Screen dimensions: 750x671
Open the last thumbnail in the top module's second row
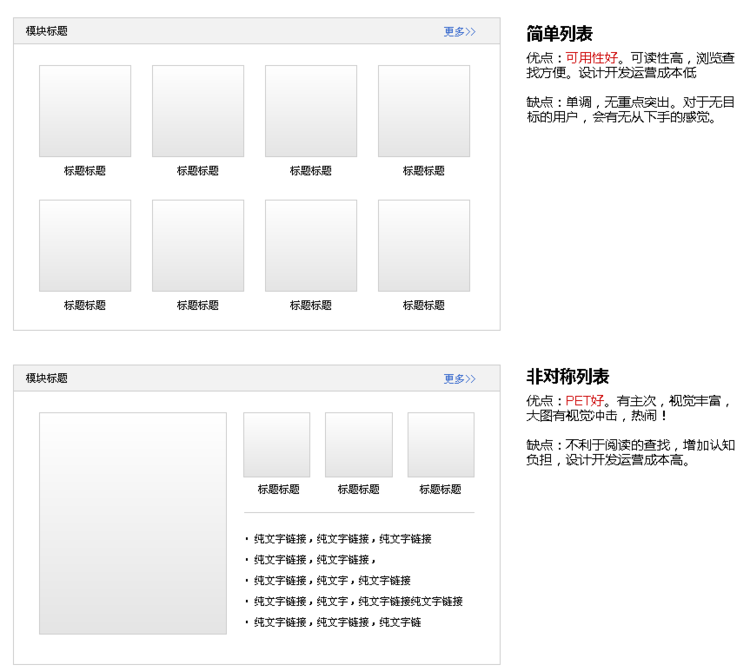point(424,246)
